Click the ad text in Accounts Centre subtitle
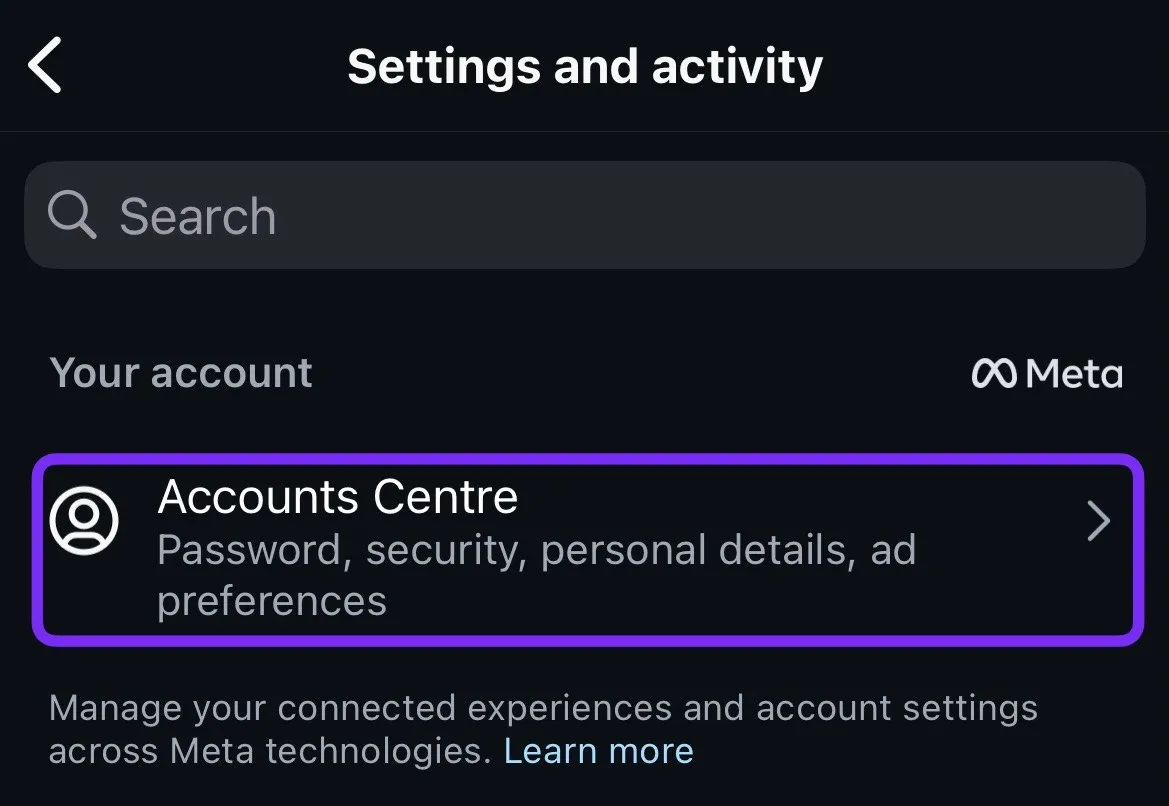 point(893,551)
